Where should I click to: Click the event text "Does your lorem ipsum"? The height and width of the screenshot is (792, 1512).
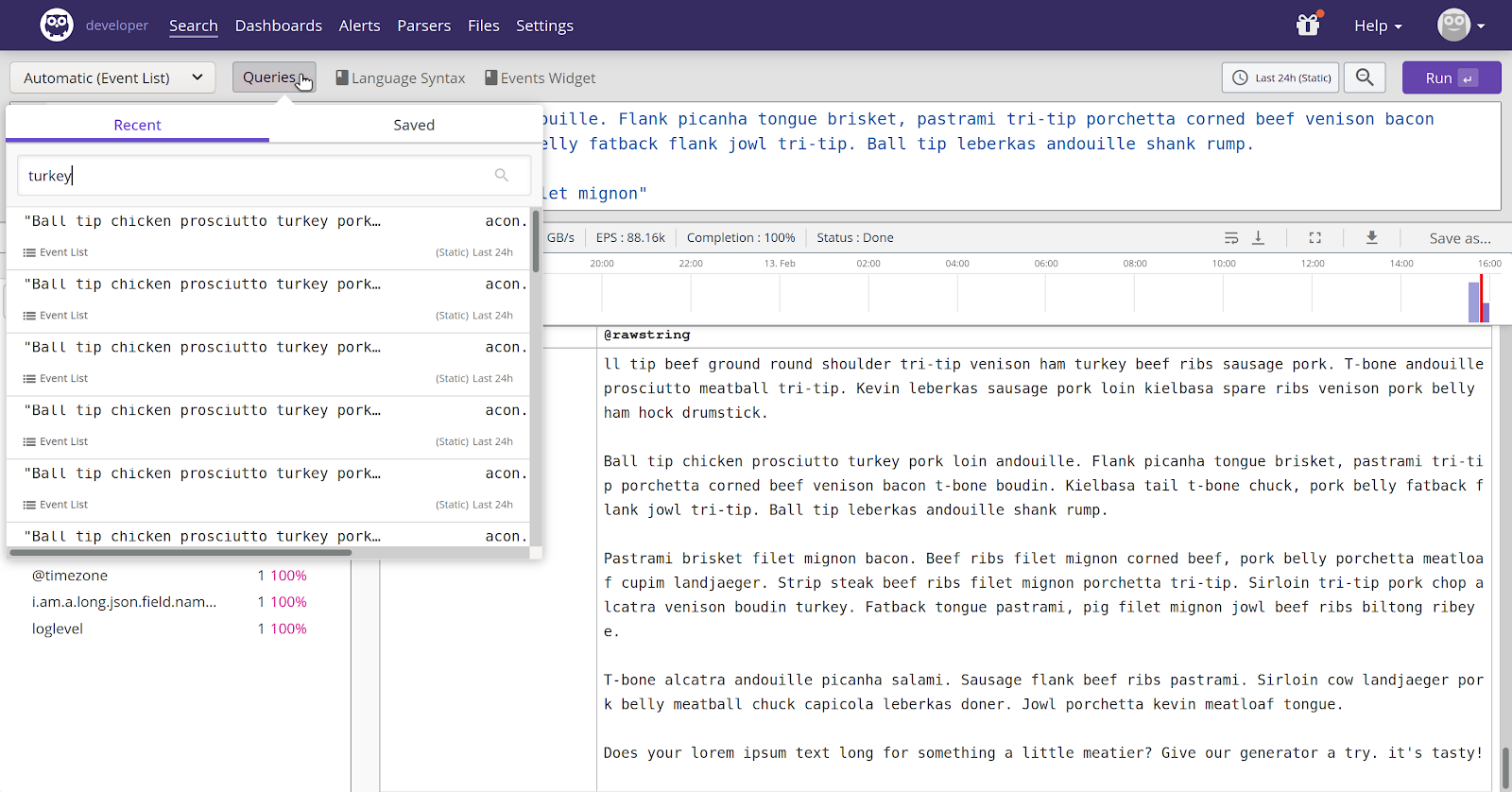[x=1042, y=753]
